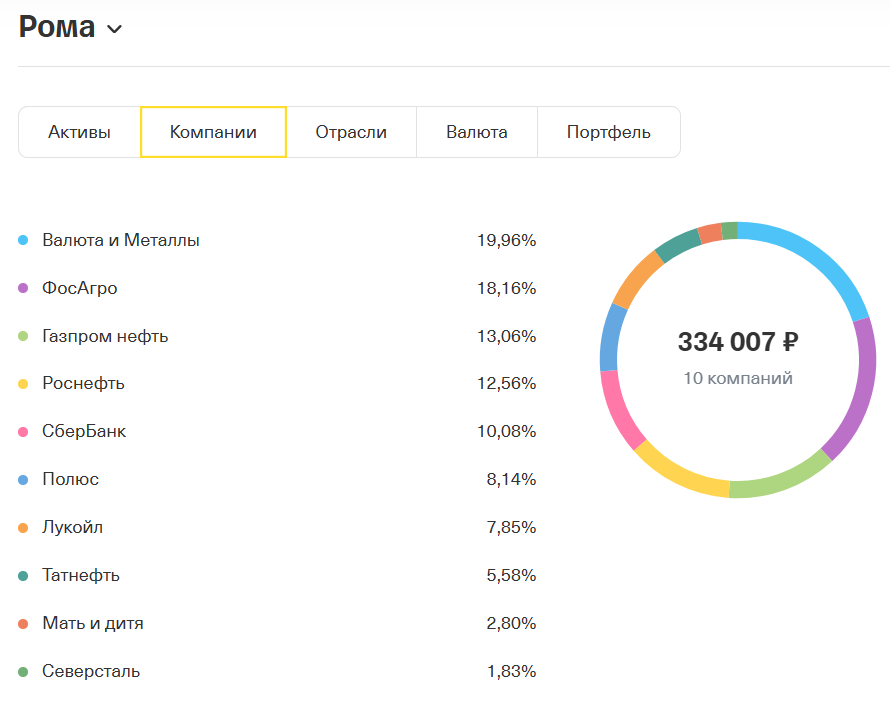Click the ФосАгро company name

[80, 288]
